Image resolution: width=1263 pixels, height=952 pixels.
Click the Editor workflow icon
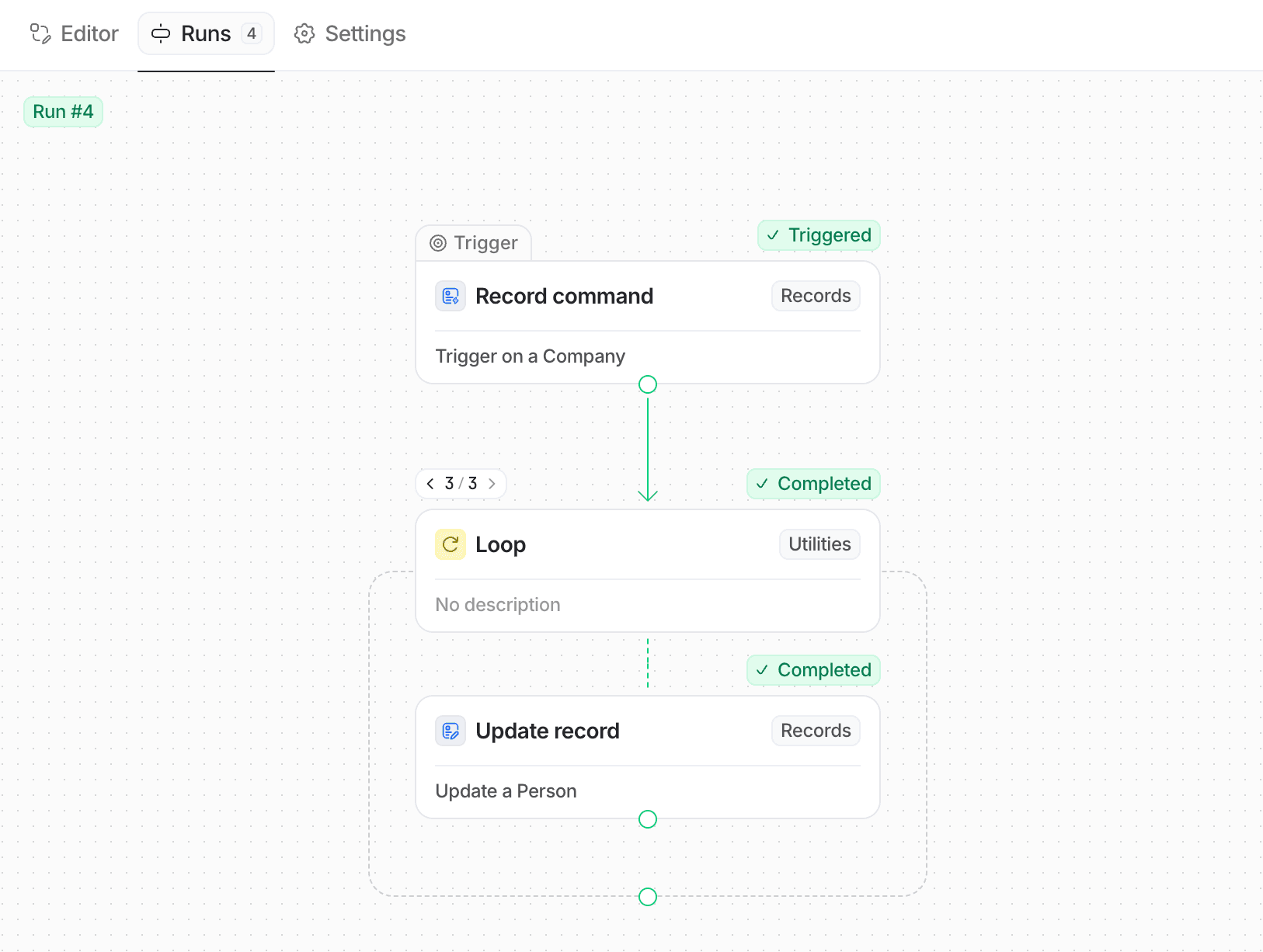[40, 33]
